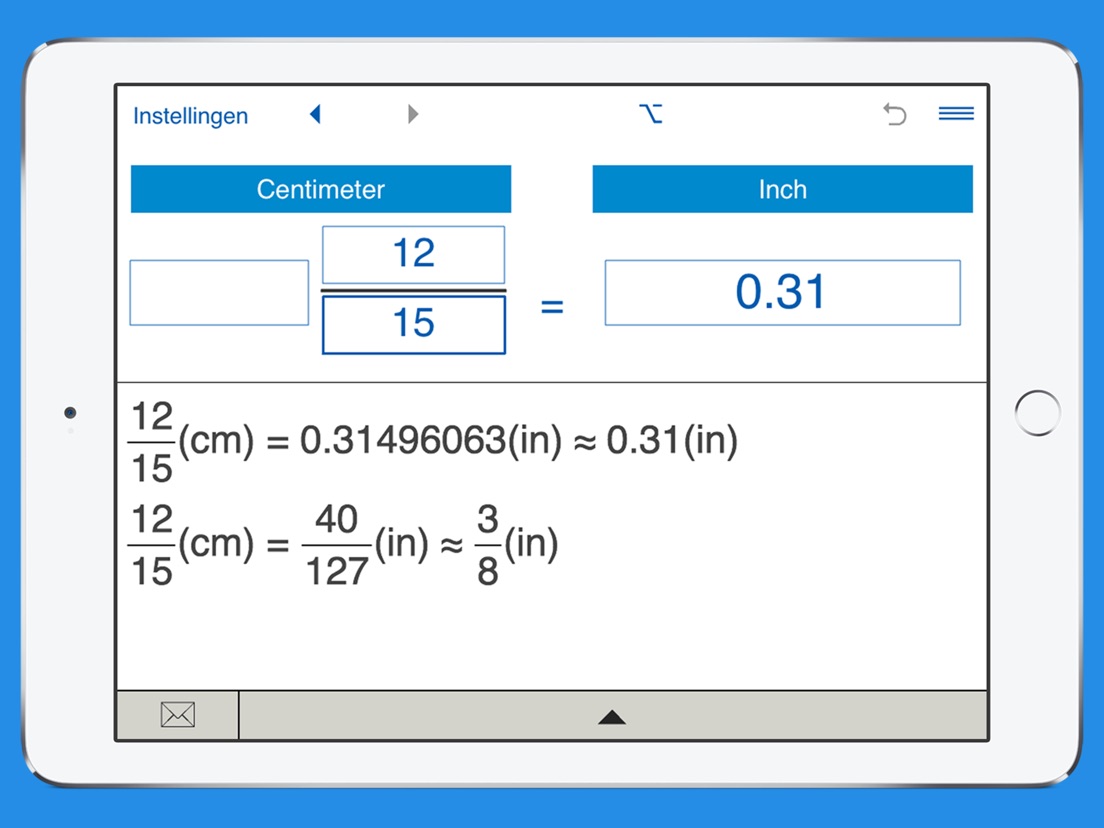The height and width of the screenshot is (828, 1104).
Task: Navigate back with the left arrow icon
Action: coord(315,114)
